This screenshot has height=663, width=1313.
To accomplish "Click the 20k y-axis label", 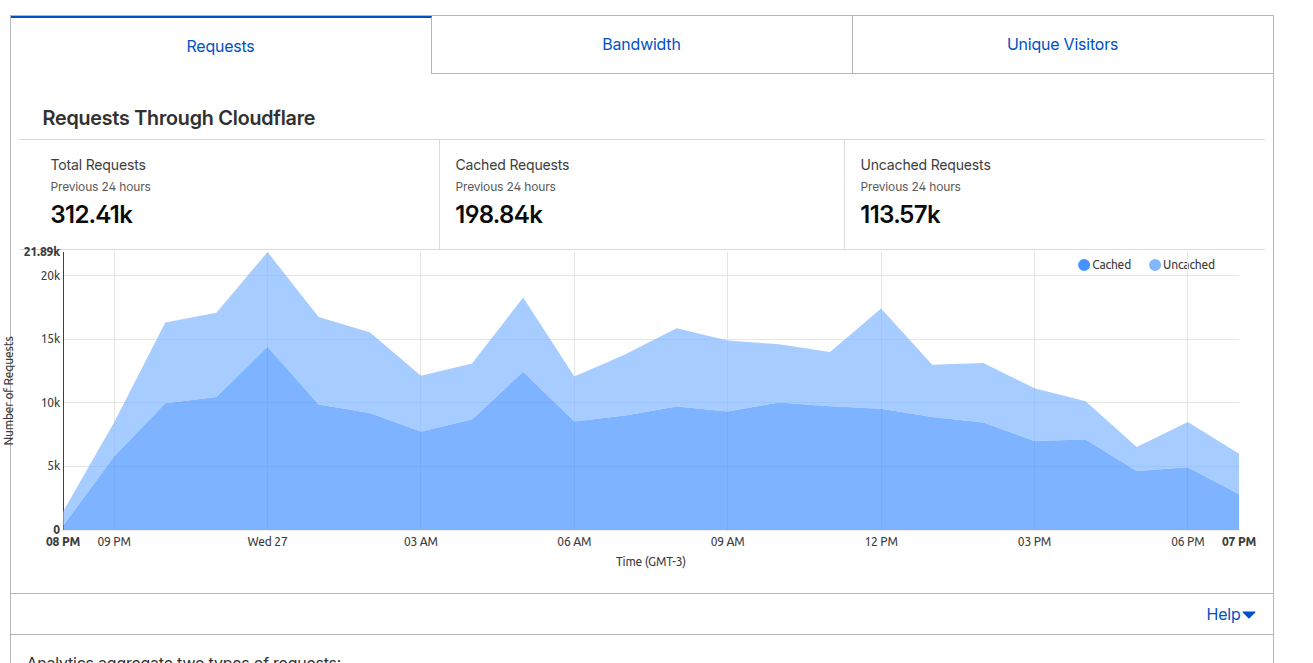I will [51, 276].
